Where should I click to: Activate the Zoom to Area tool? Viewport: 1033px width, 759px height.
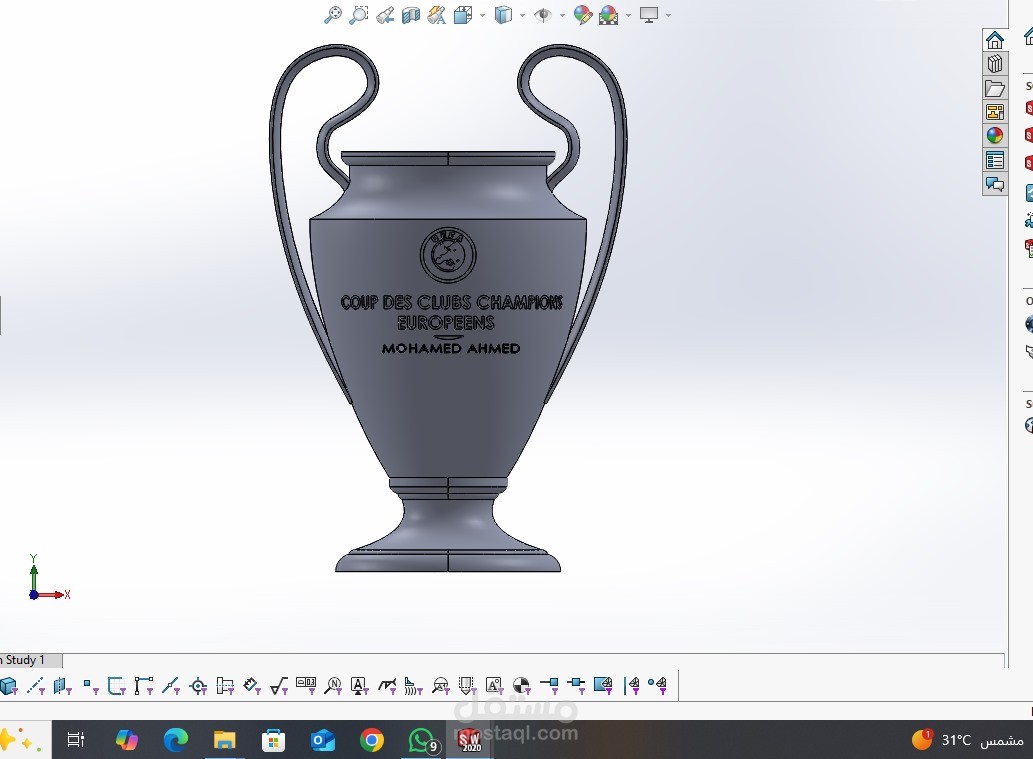click(358, 14)
